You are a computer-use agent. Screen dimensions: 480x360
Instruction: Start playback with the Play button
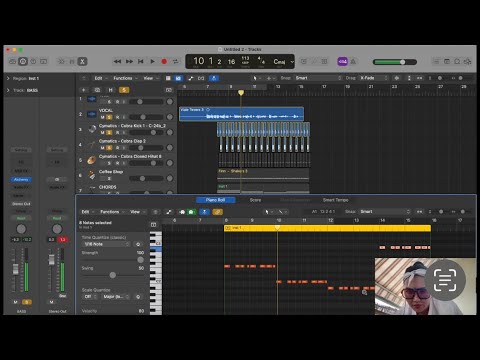click(x=152, y=62)
